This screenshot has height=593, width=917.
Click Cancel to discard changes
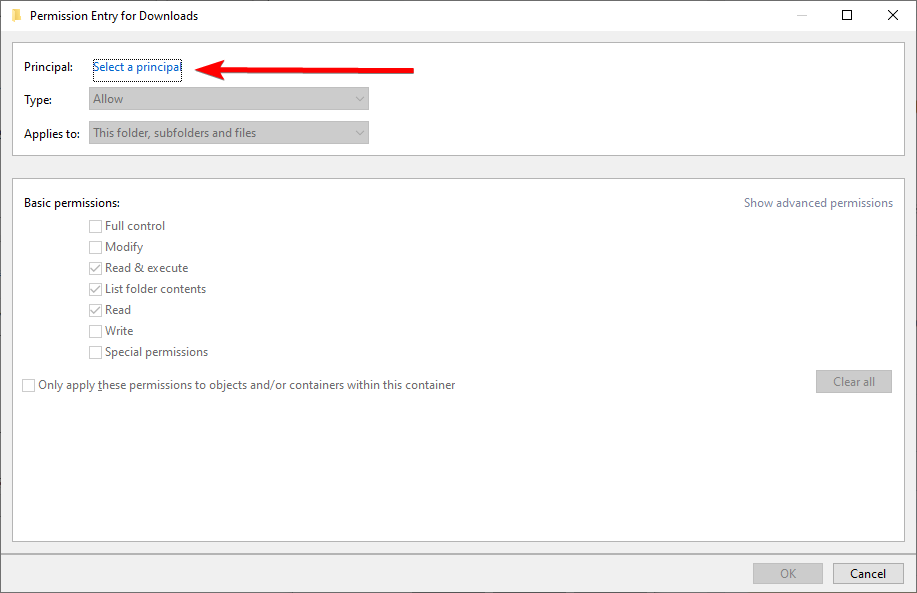click(867, 574)
